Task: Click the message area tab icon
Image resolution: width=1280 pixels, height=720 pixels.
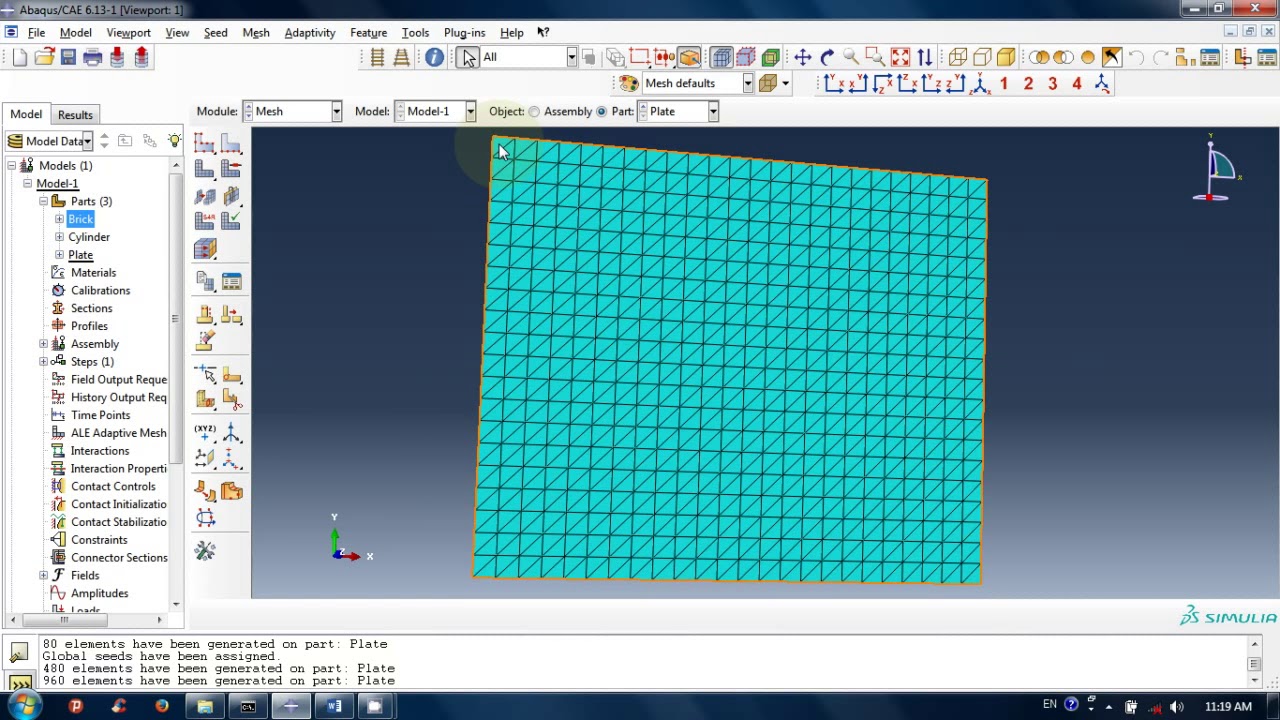Action: 19,653
